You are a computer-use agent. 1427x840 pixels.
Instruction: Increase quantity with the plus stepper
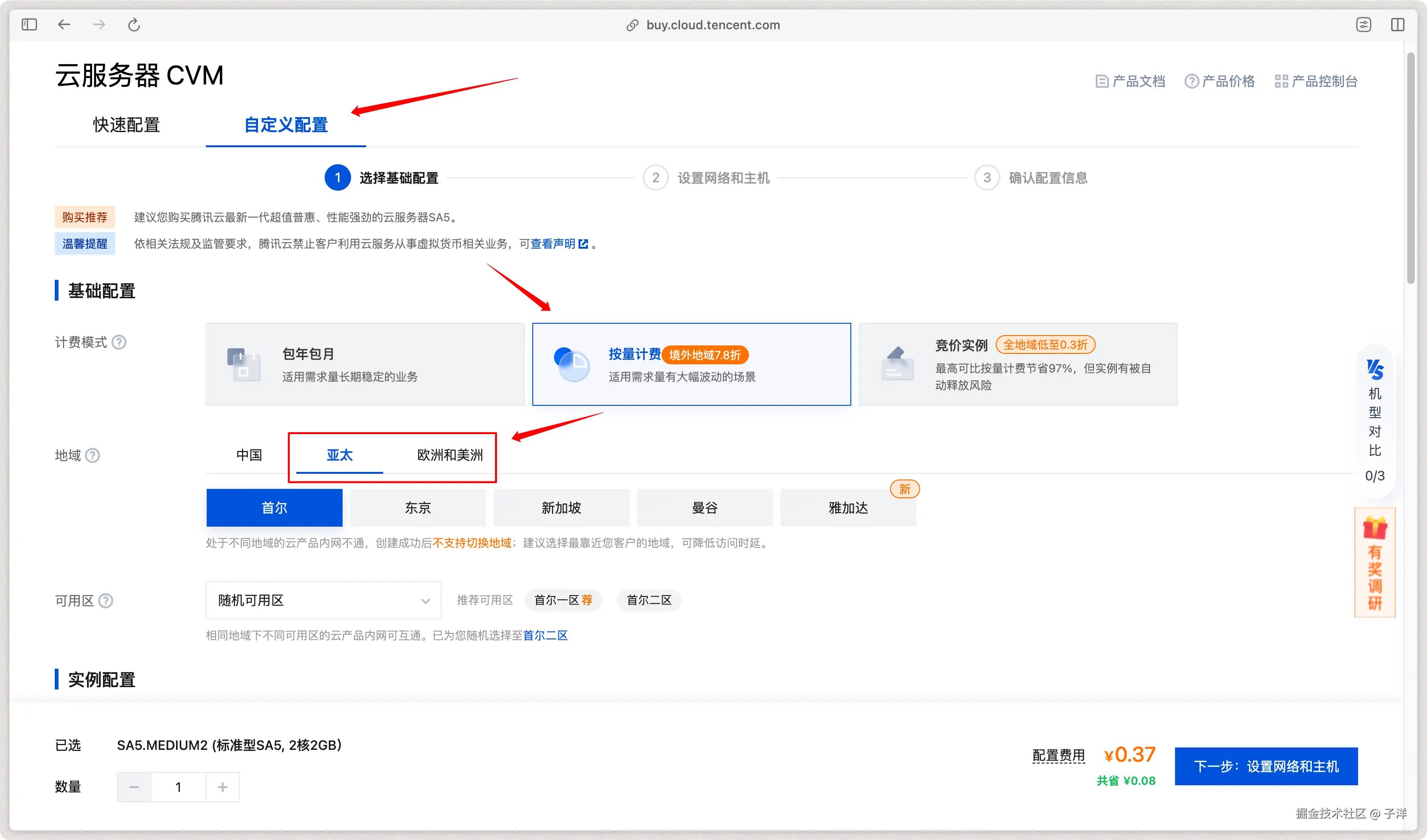coord(223,787)
